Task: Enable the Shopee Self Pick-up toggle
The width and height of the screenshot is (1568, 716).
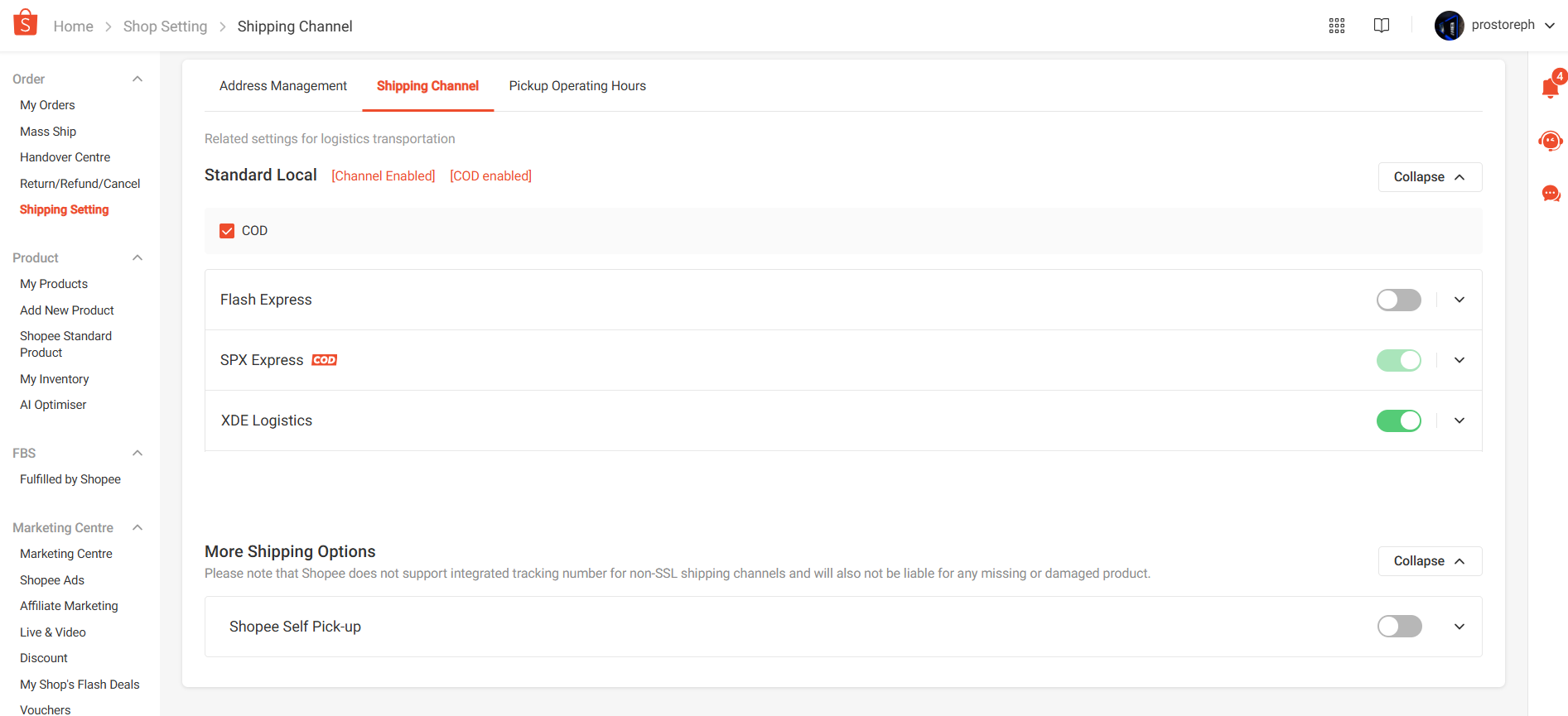Action: pos(1400,627)
